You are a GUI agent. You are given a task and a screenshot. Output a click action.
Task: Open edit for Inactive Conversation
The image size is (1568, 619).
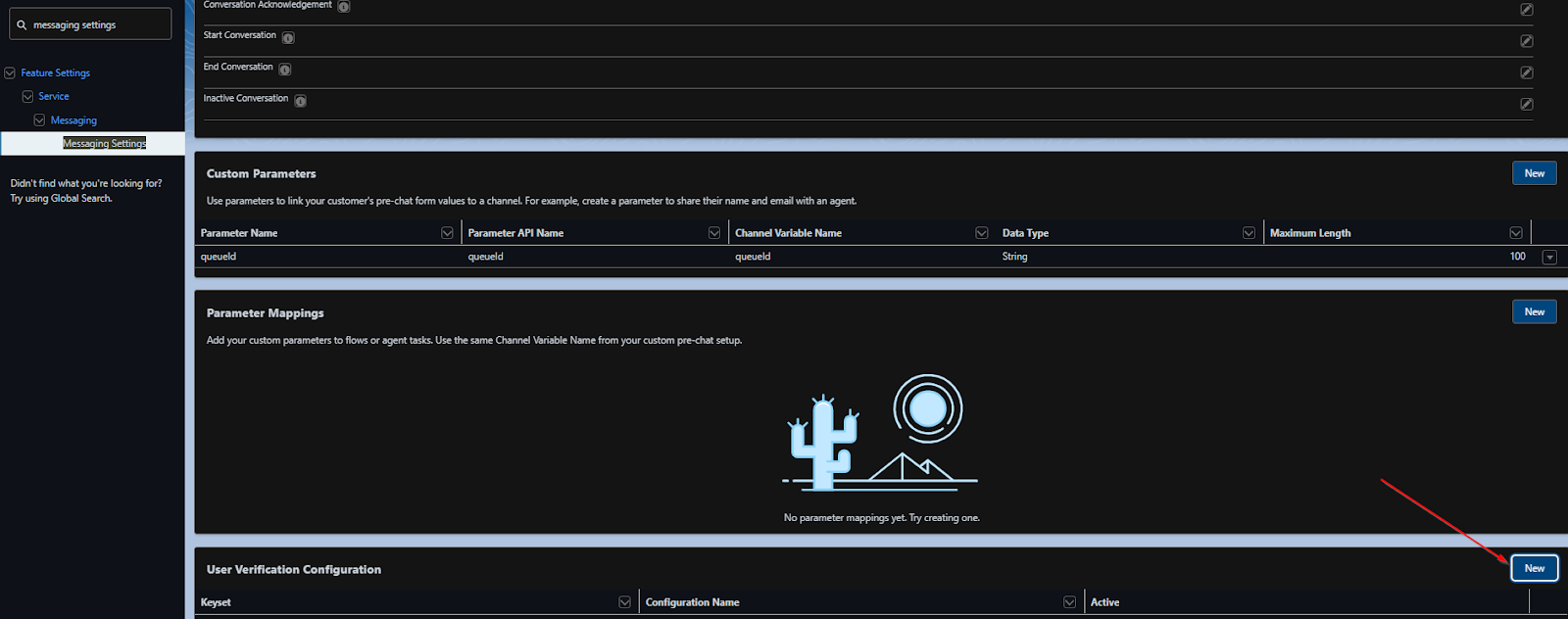[x=1526, y=104]
